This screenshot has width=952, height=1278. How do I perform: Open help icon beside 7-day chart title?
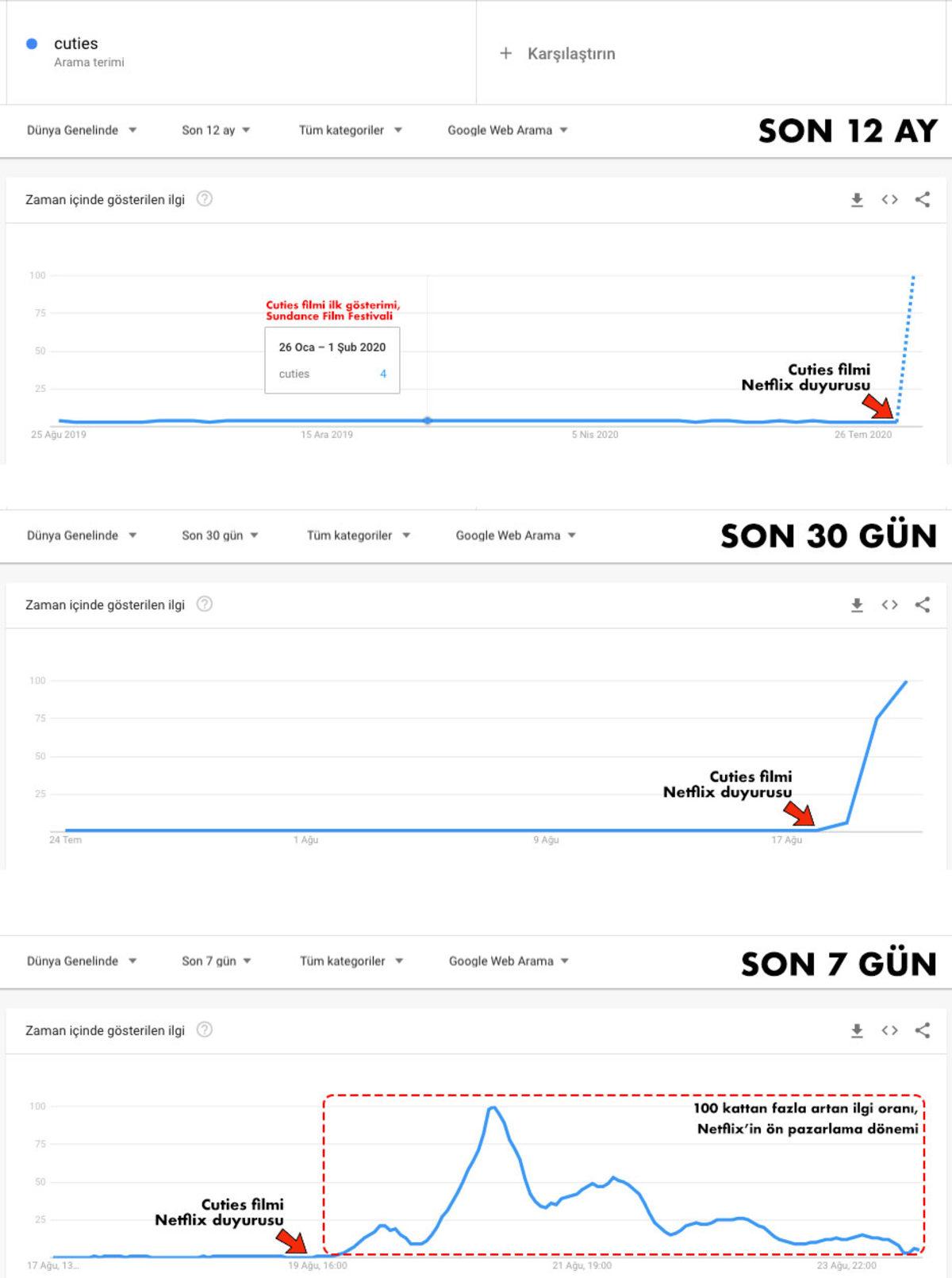pyautogui.click(x=205, y=1030)
